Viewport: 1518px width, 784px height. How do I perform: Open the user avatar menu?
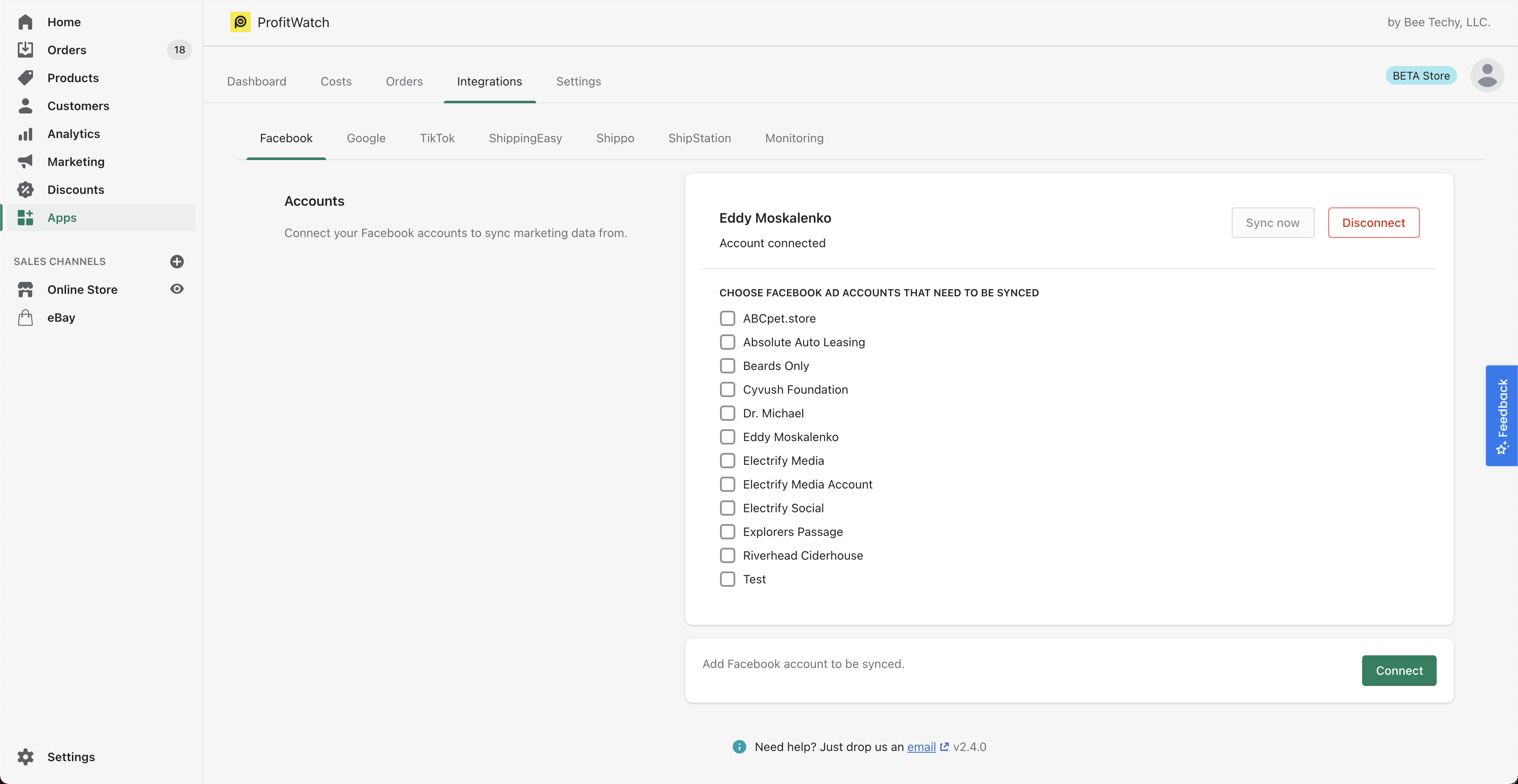click(x=1487, y=75)
